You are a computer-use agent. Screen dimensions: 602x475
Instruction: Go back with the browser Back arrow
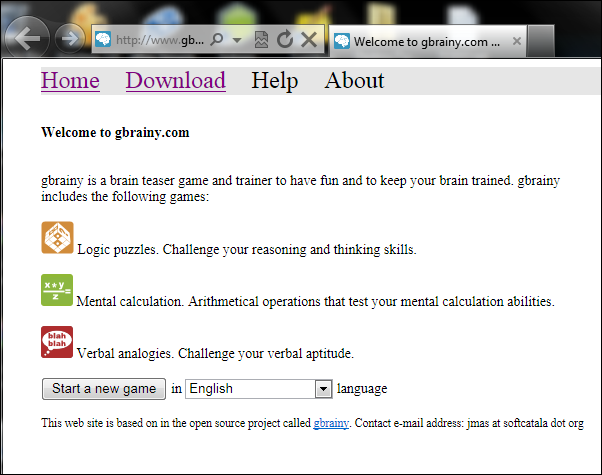pyautogui.click(x=26, y=38)
